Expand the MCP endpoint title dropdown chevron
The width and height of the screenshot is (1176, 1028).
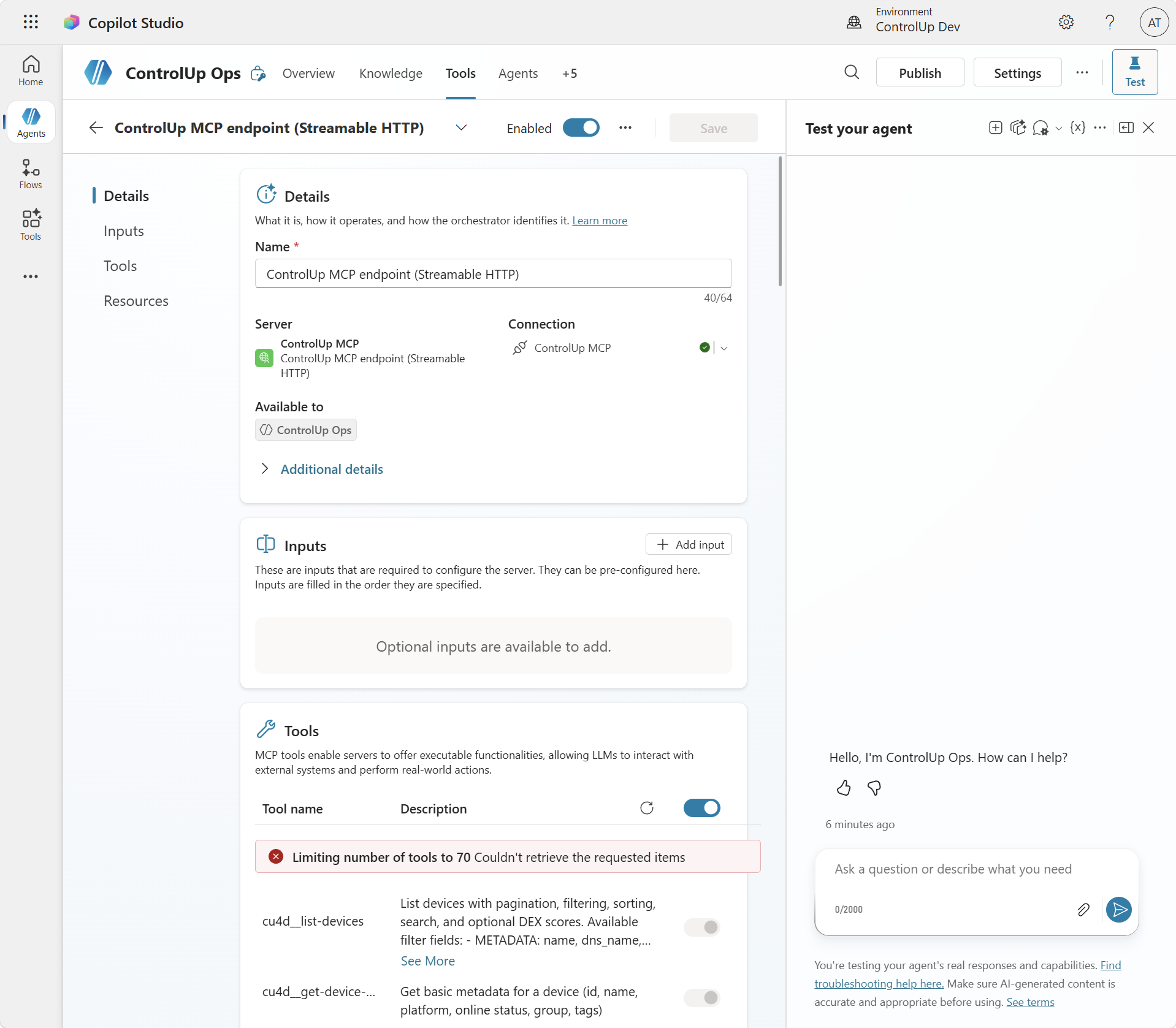click(462, 128)
